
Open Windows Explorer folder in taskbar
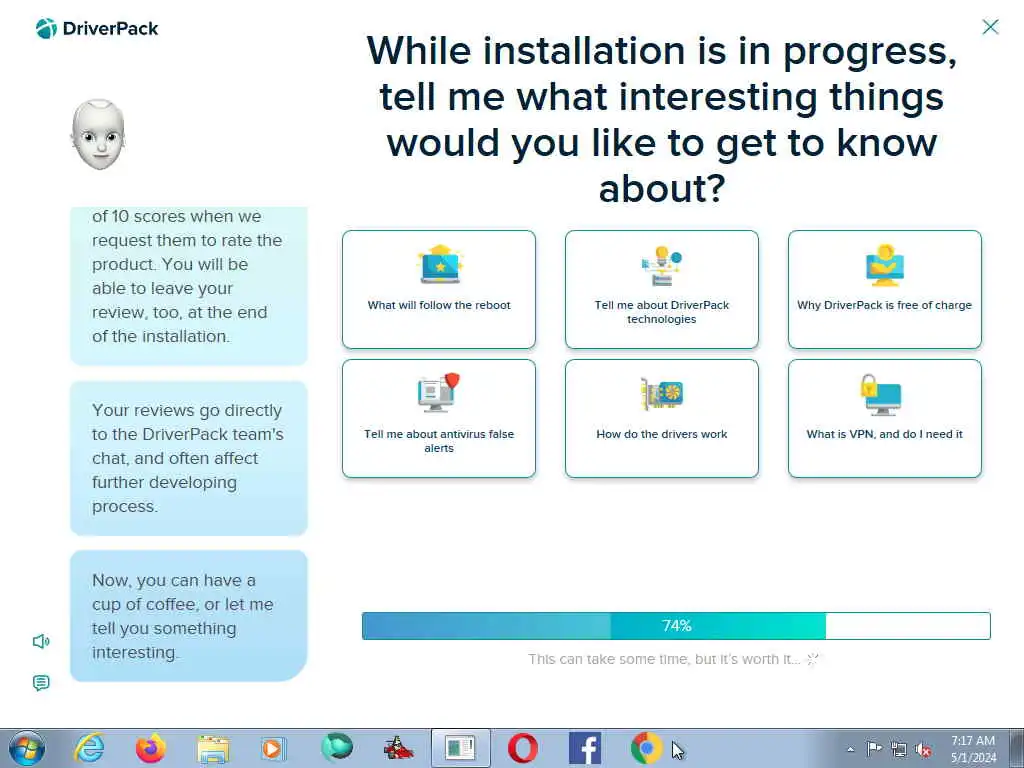tap(213, 749)
